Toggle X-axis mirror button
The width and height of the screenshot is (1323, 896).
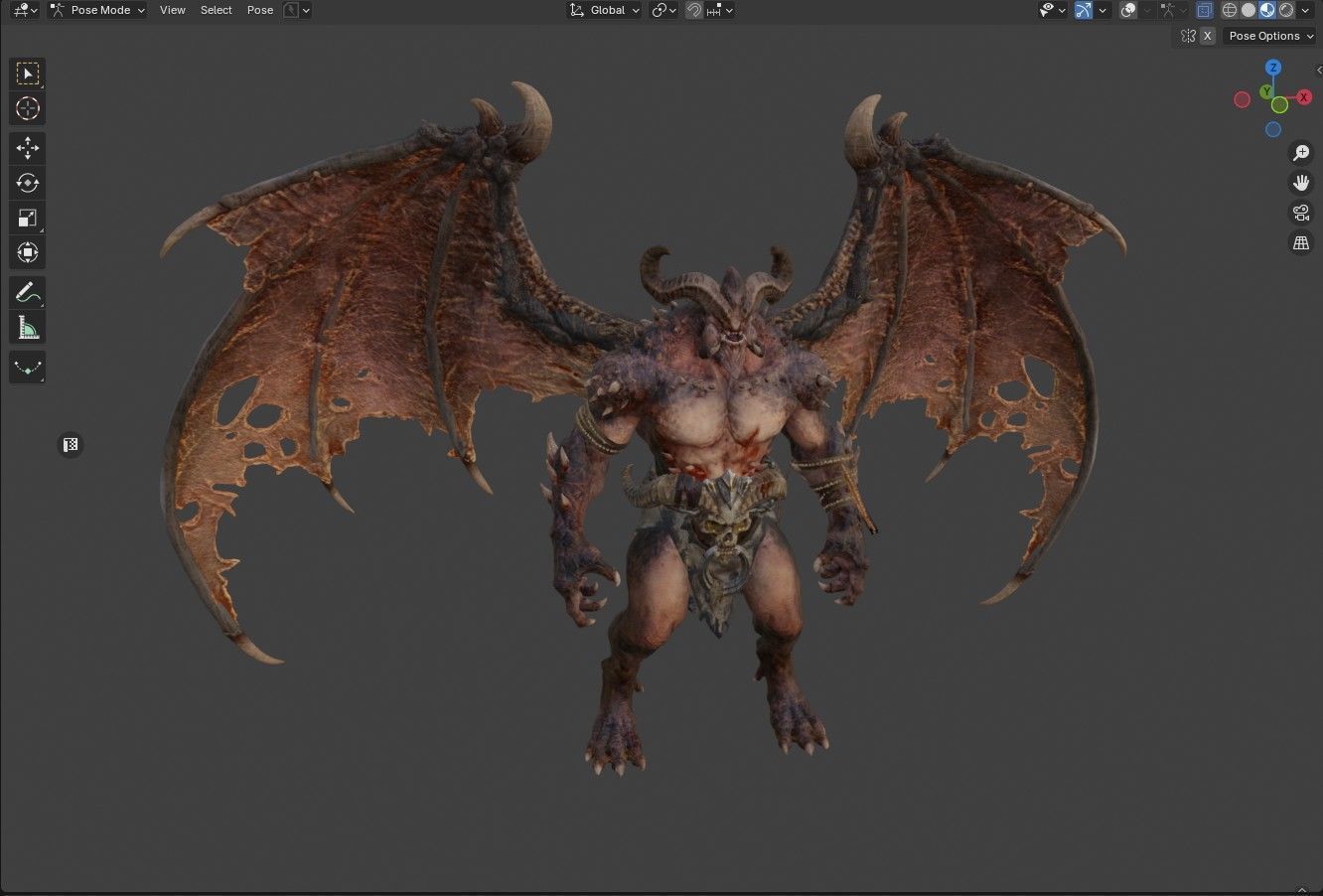point(1208,36)
